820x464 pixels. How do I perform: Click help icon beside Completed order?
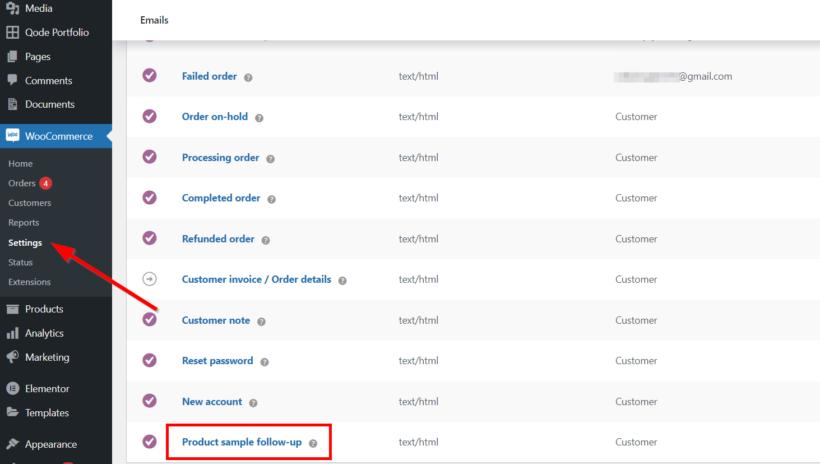click(271, 199)
